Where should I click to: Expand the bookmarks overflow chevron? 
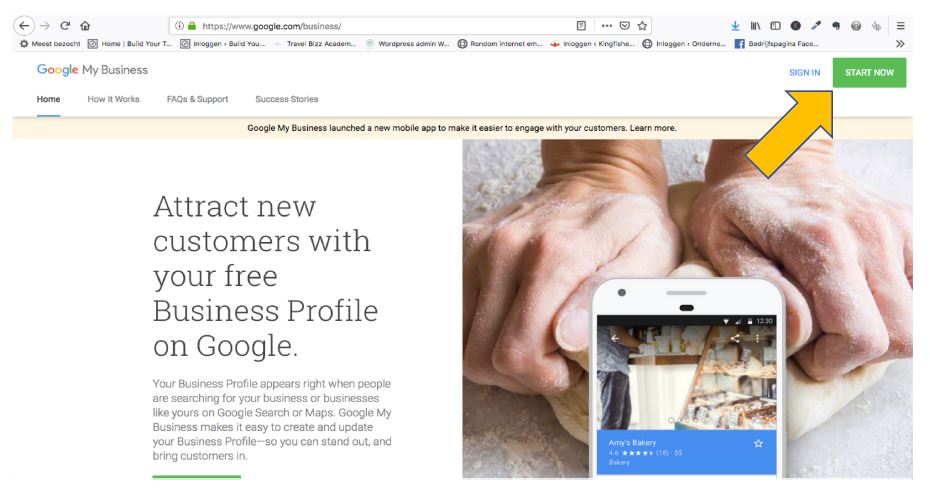[x=900, y=43]
